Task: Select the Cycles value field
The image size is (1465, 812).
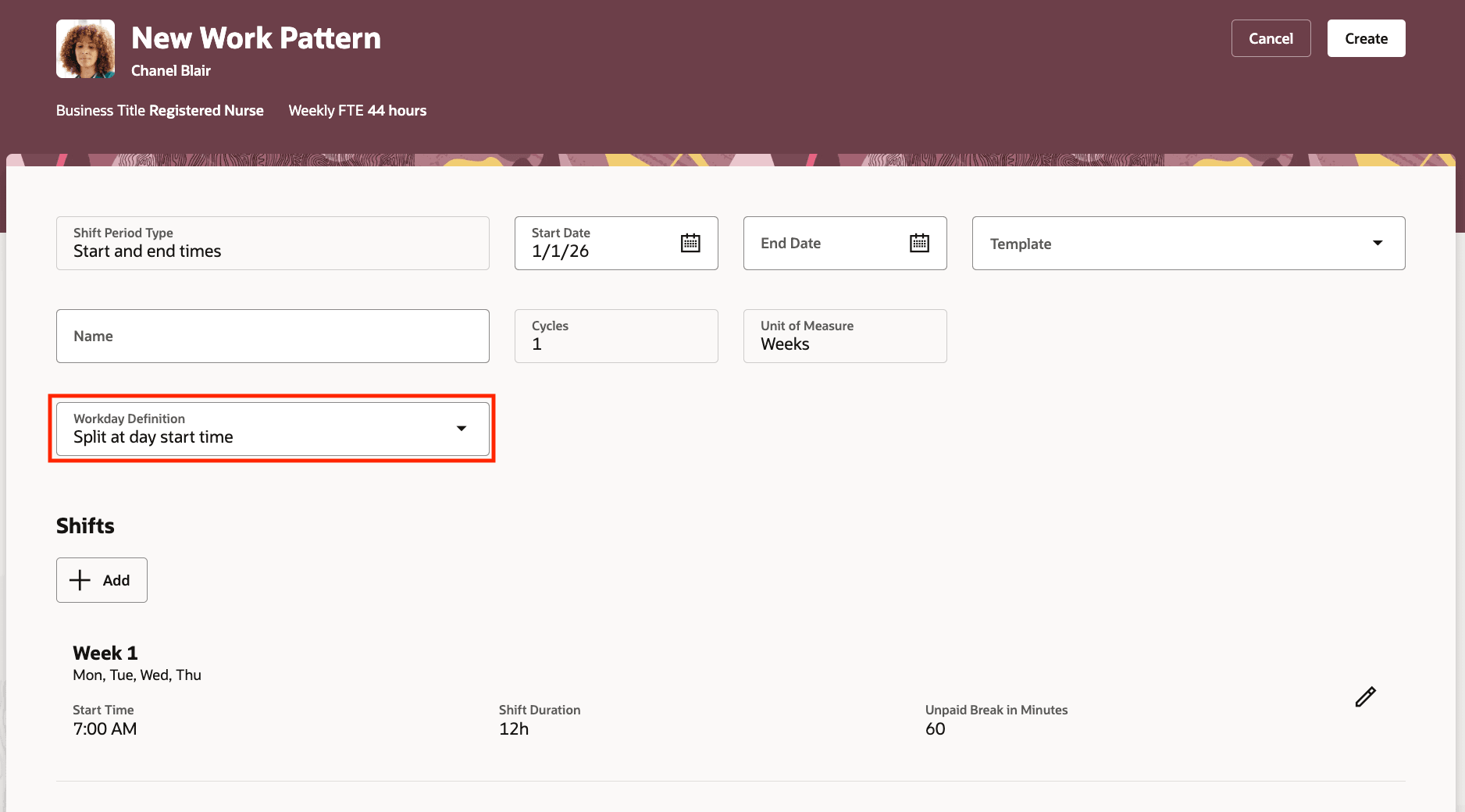Action: click(x=616, y=336)
